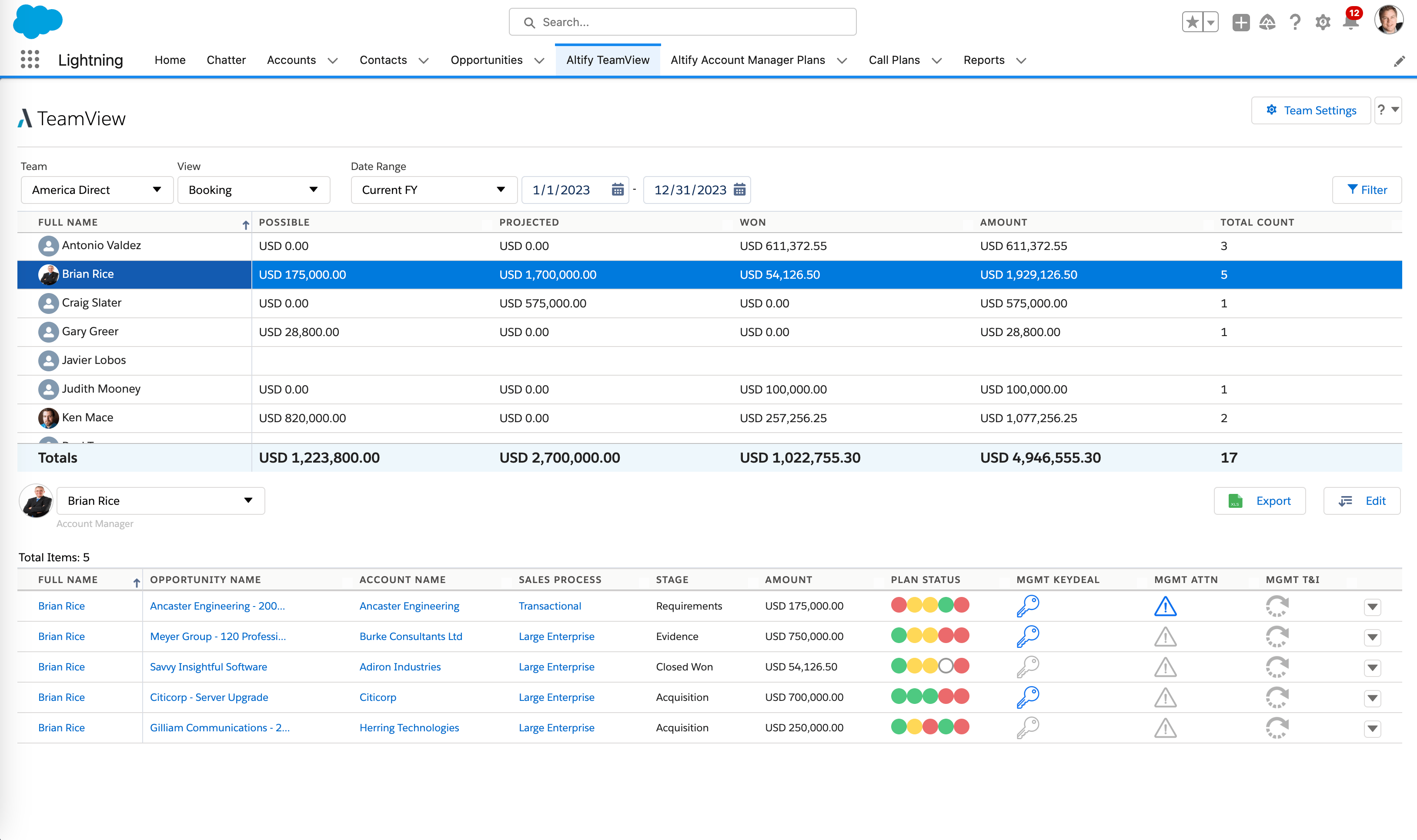Open the start date calendar picker
Viewport: 1417px width, 840px height.
click(x=618, y=190)
